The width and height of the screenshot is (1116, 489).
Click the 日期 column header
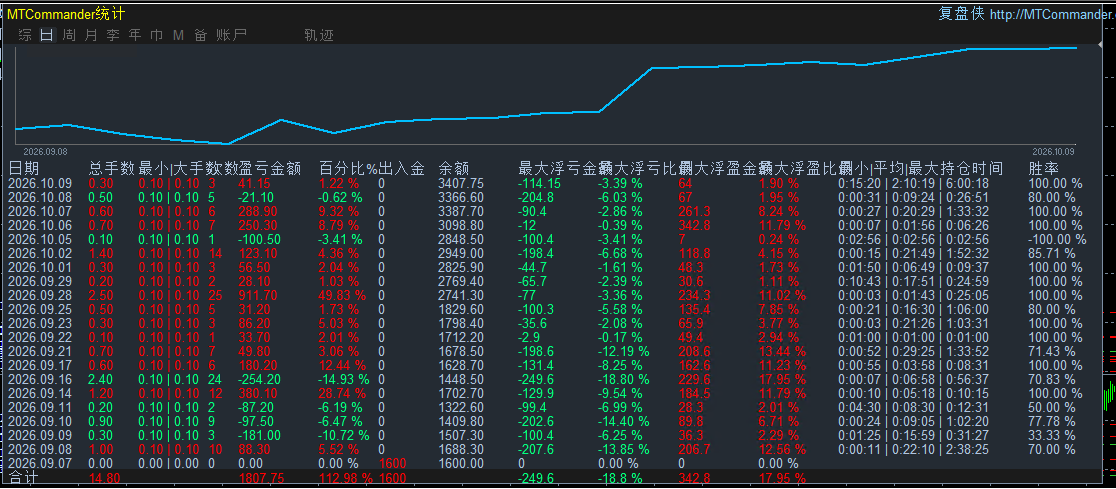coord(23,169)
